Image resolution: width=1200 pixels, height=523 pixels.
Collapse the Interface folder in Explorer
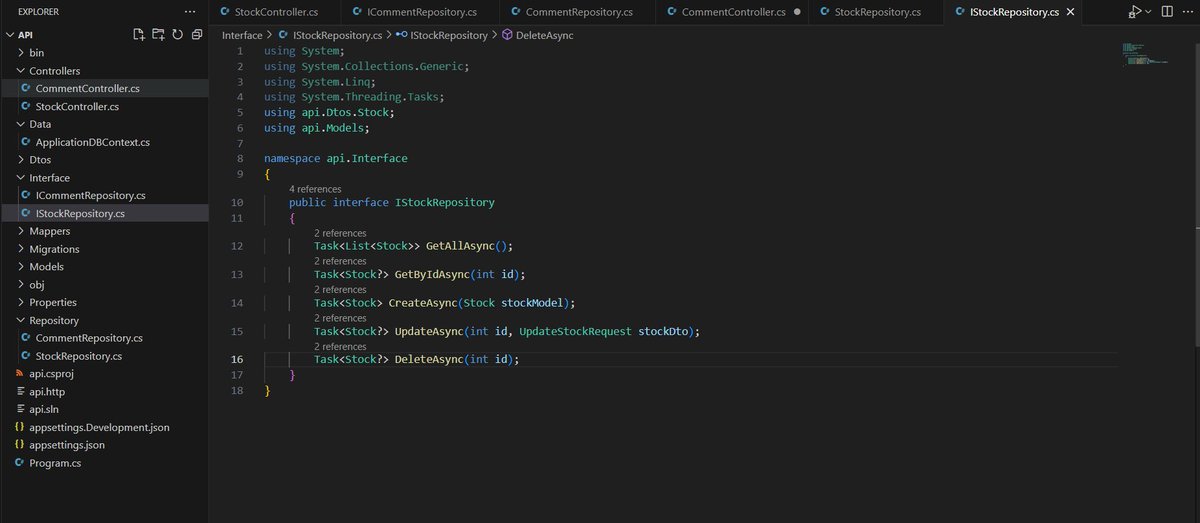point(21,177)
